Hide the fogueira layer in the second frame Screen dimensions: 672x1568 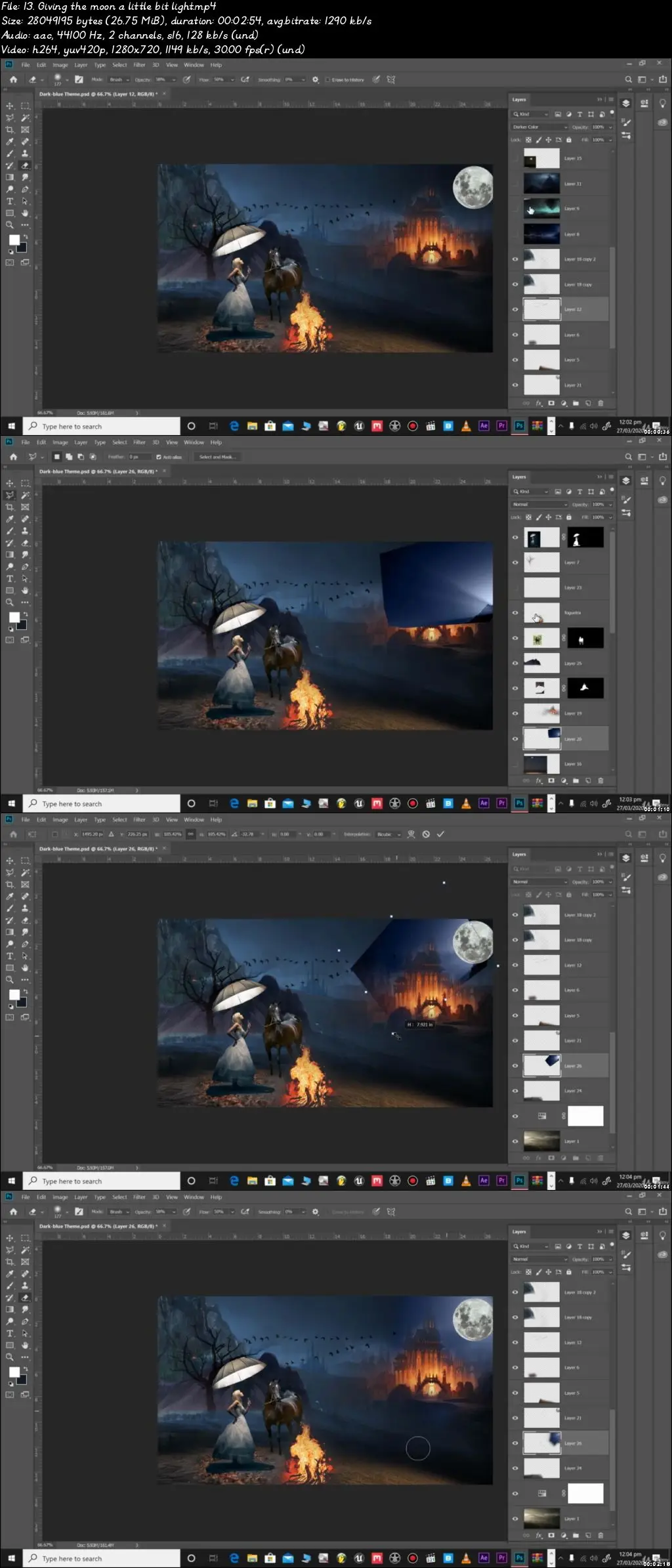click(515, 612)
